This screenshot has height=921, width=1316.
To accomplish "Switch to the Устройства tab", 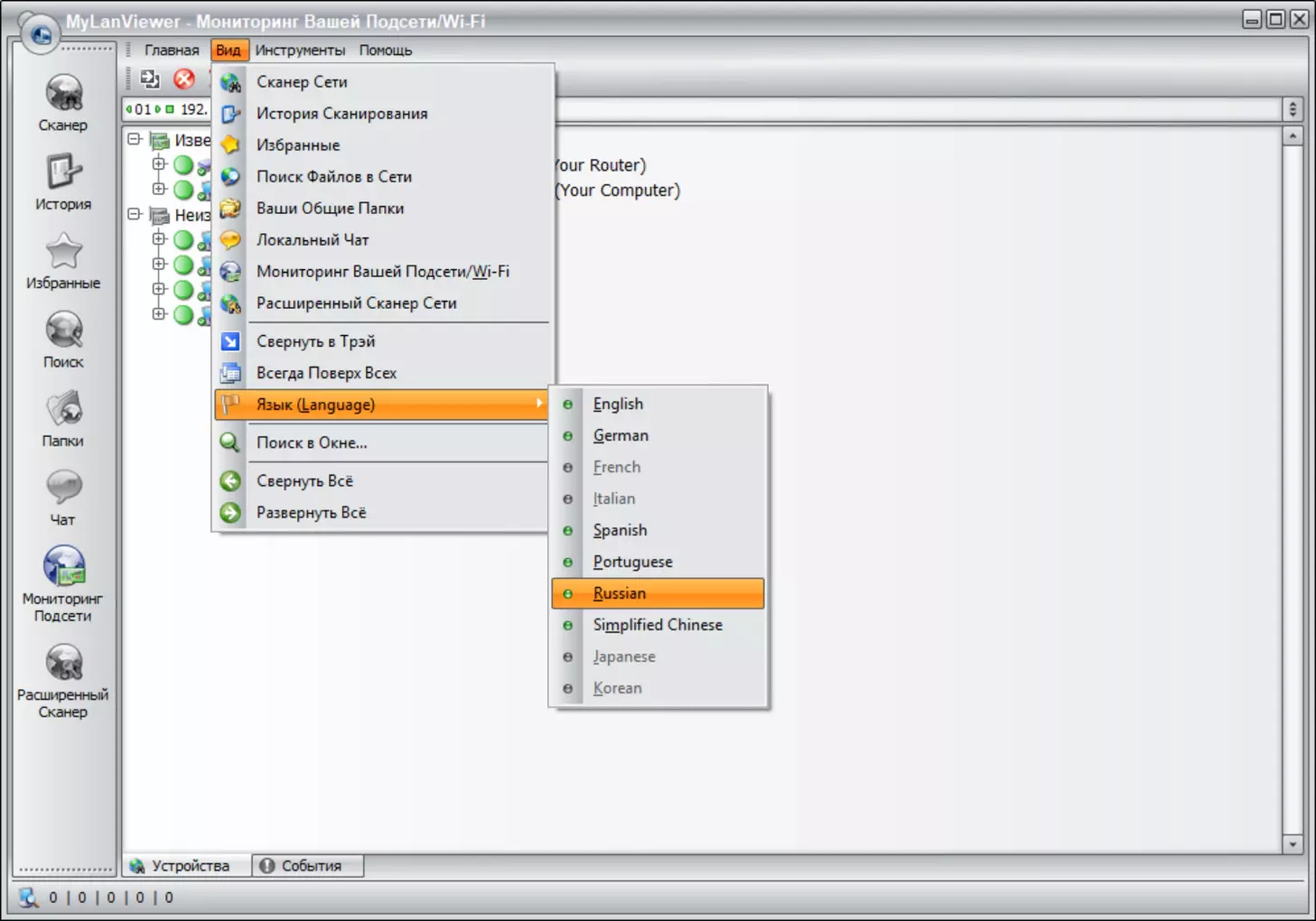I will [187, 866].
